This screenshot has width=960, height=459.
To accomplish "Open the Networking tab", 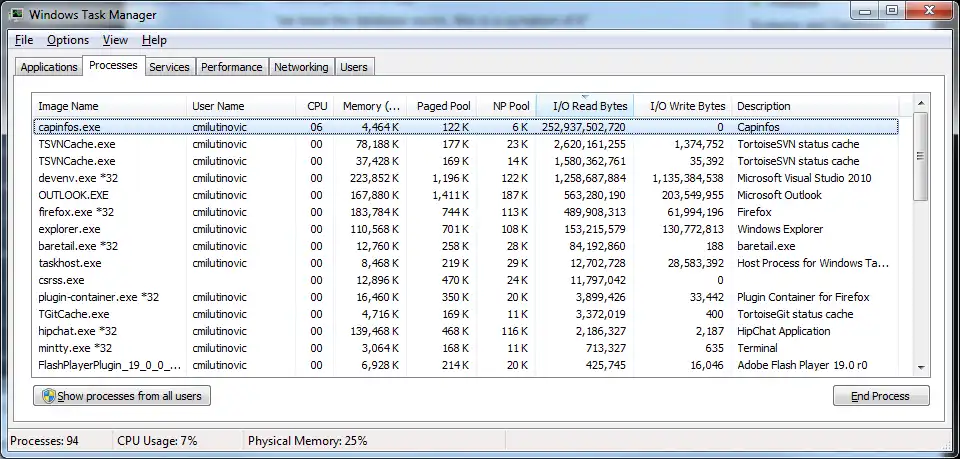I will [301, 67].
